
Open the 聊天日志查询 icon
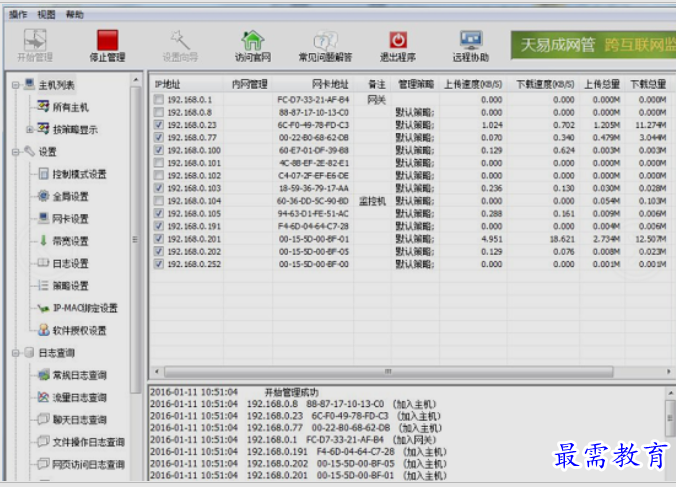point(43,419)
